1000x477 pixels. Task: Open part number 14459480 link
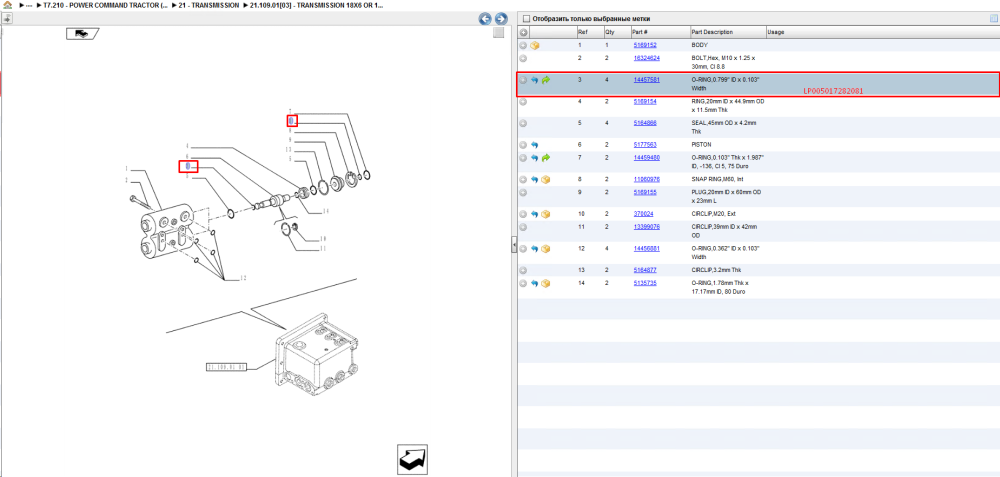point(646,158)
